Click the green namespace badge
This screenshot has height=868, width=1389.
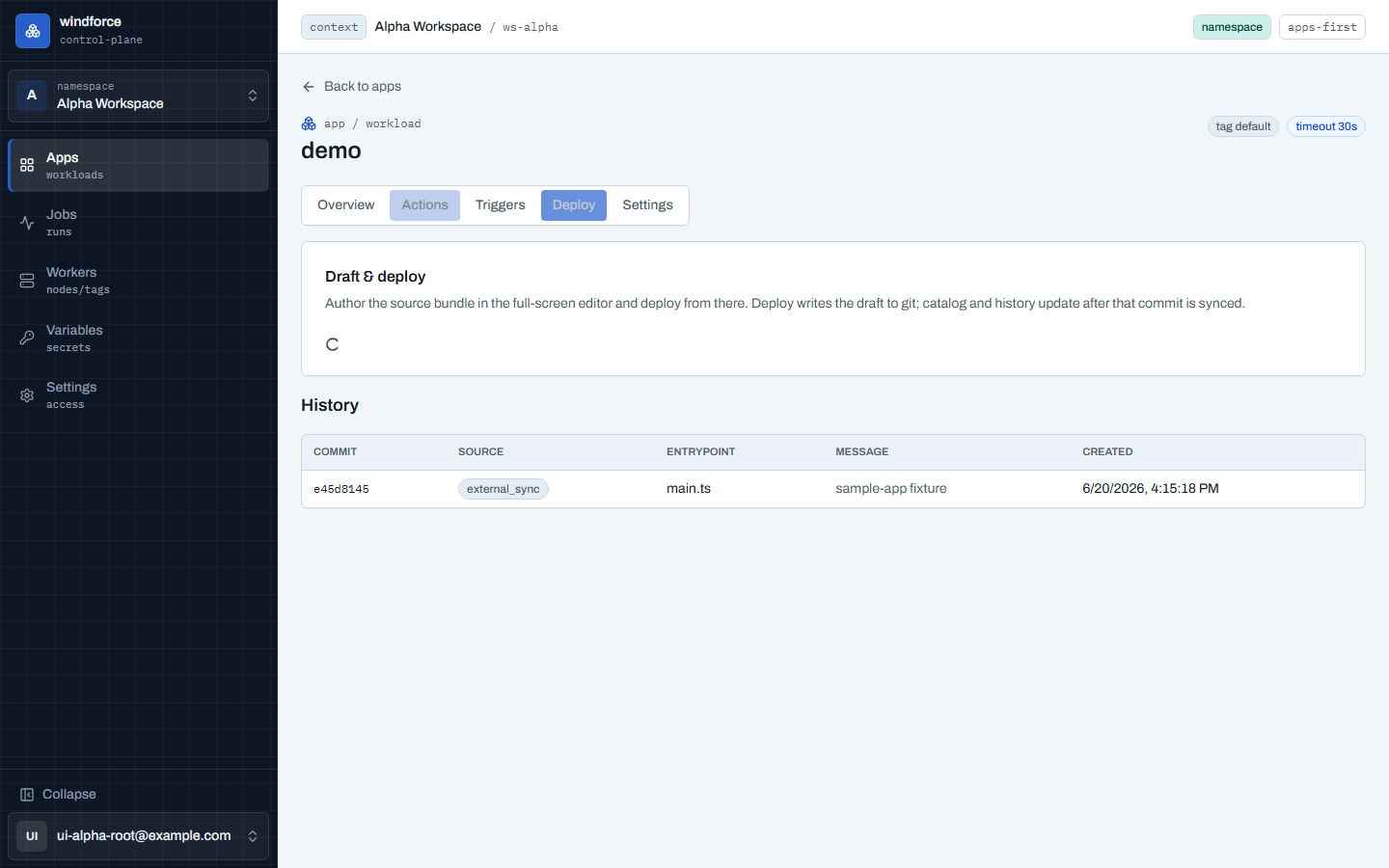tap(1232, 27)
